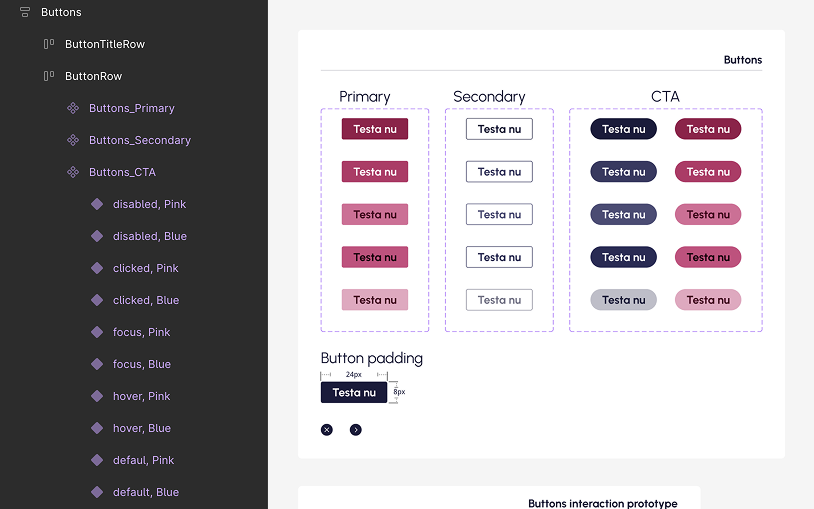Viewport: 814px width, 509px height.
Task: Select the clicked, Blue layer
Action: tap(145, 300)
